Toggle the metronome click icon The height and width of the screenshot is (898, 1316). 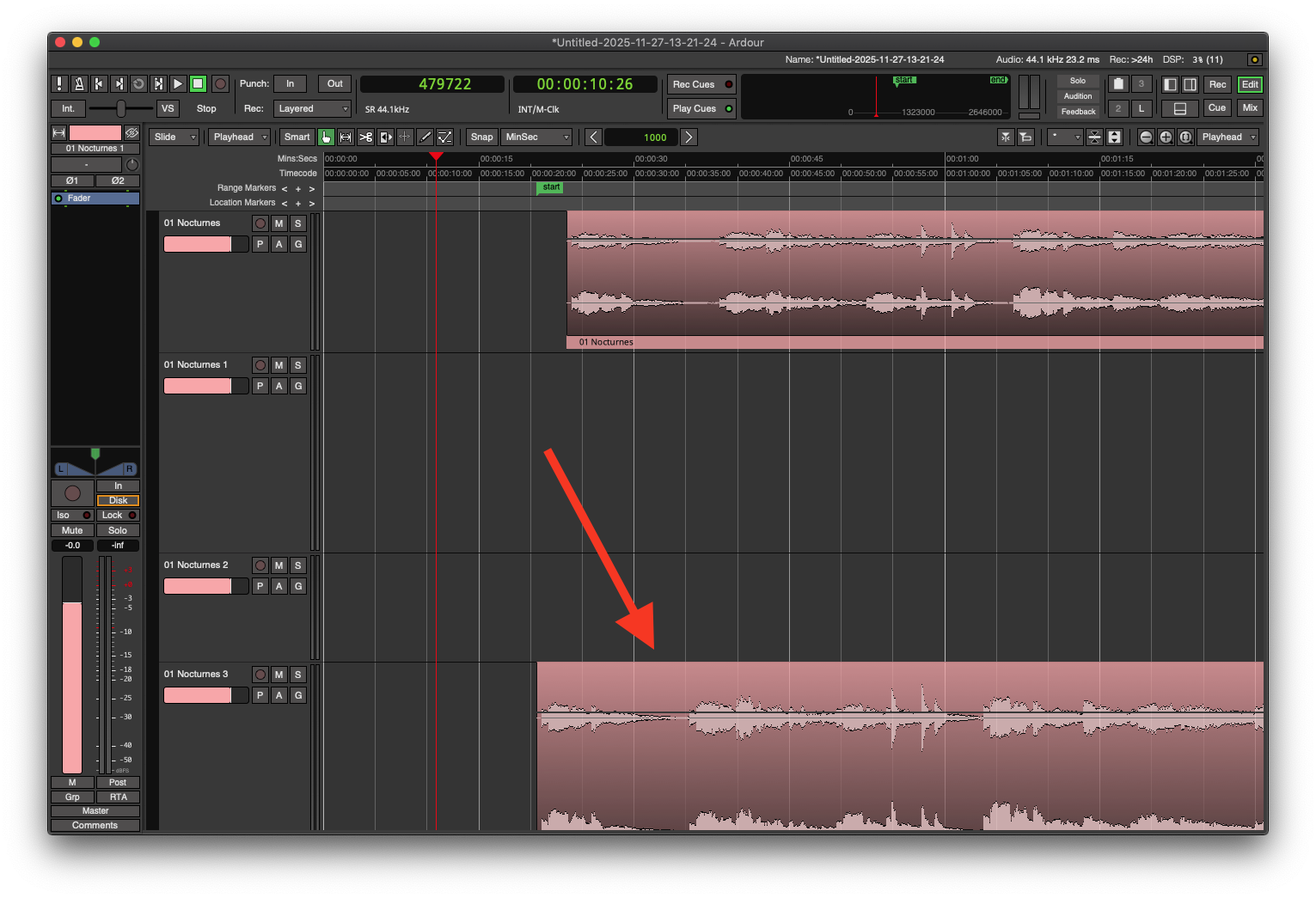coord(79,84)
